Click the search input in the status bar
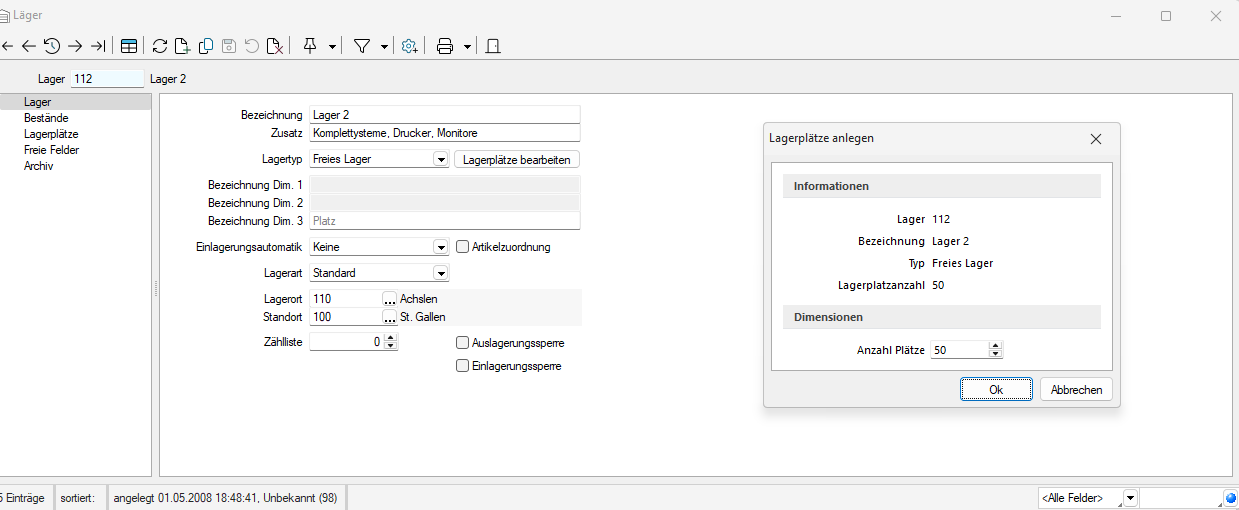Screen dimensions: 1239x510 [x=1181, y=498]
